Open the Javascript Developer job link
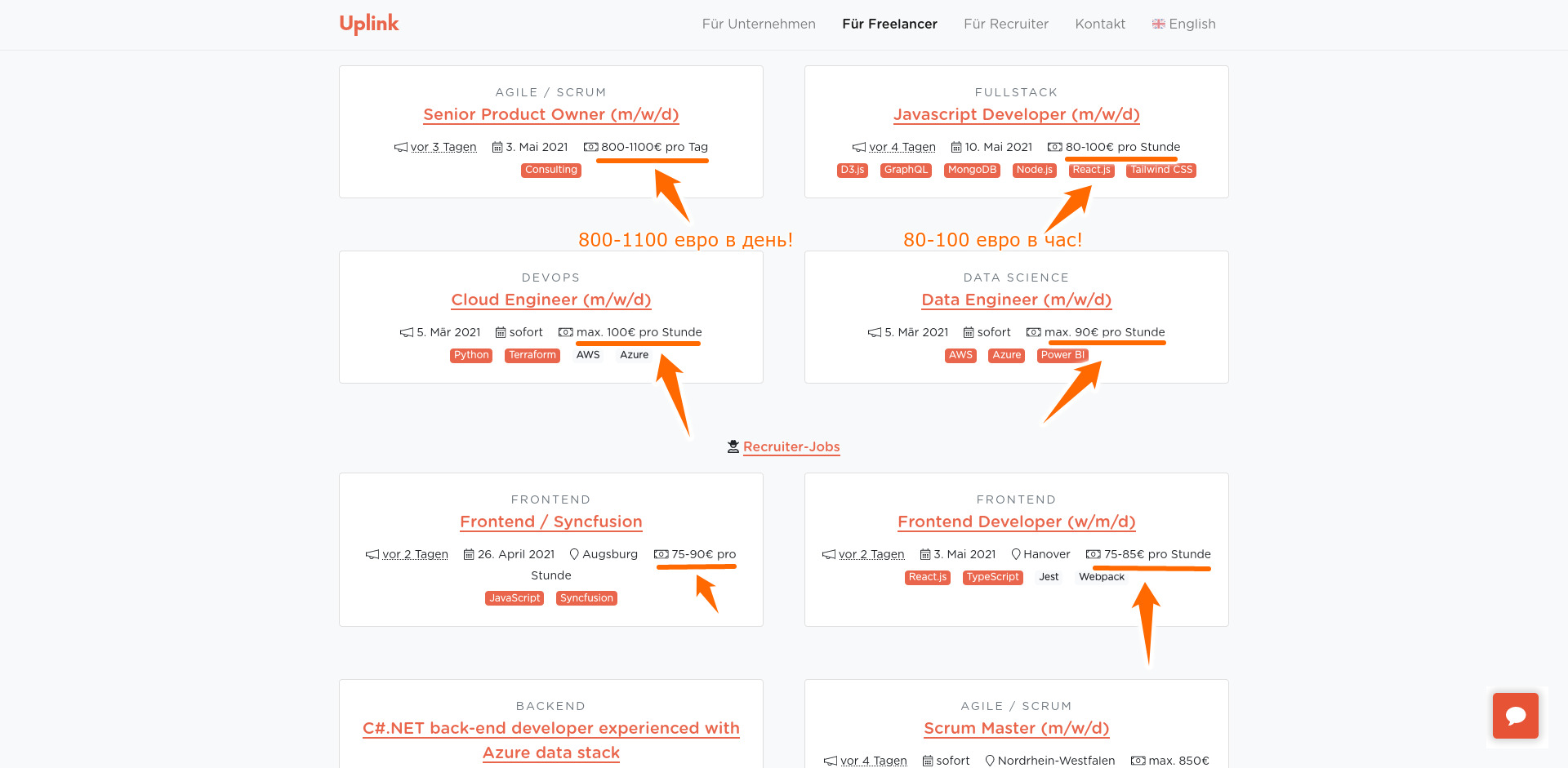The image size is (1568, 768). (x=1016, y=114)
